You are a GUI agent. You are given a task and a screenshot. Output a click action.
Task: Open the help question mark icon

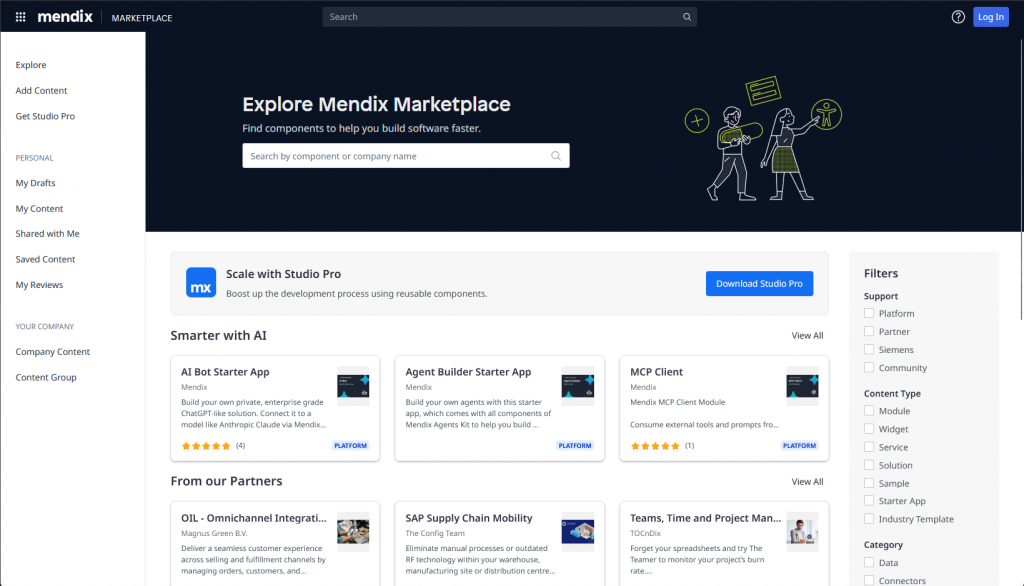pos(958,17)
